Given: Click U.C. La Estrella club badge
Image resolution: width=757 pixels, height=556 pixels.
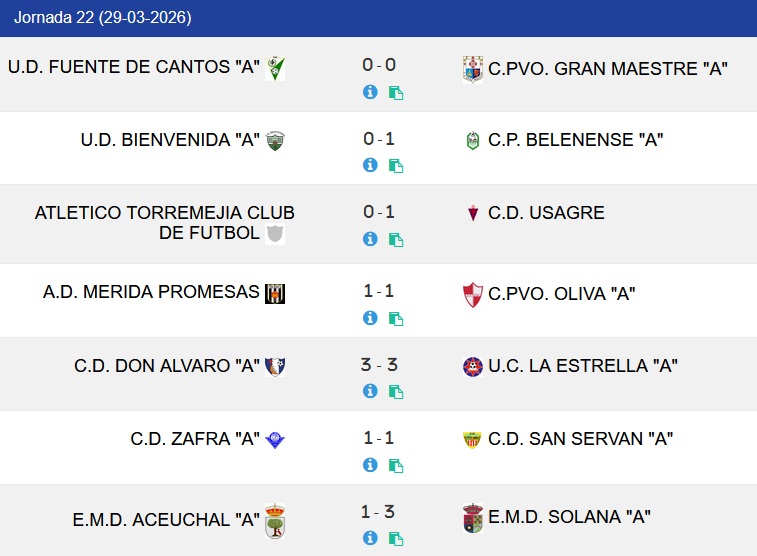Looking at the screenshot, I should [473, 366].
